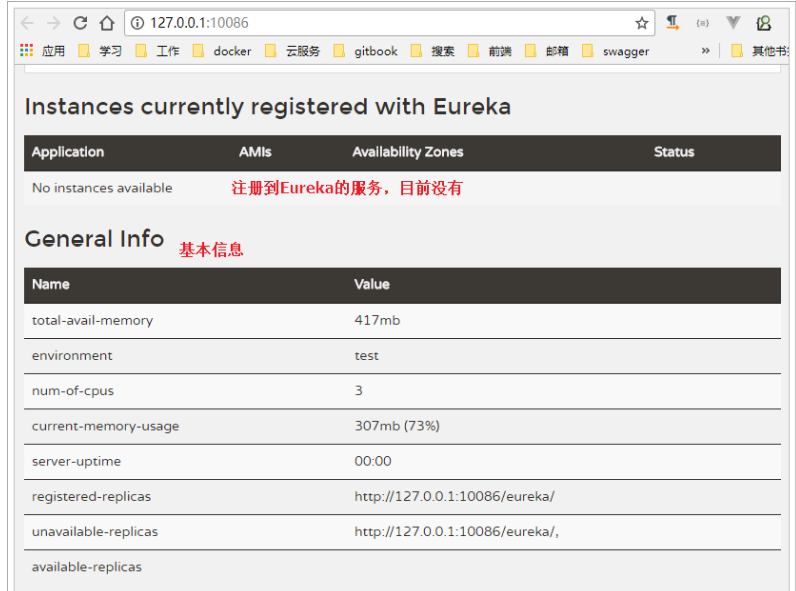
Task: Click the 'test' environment value
Action: 367,355
